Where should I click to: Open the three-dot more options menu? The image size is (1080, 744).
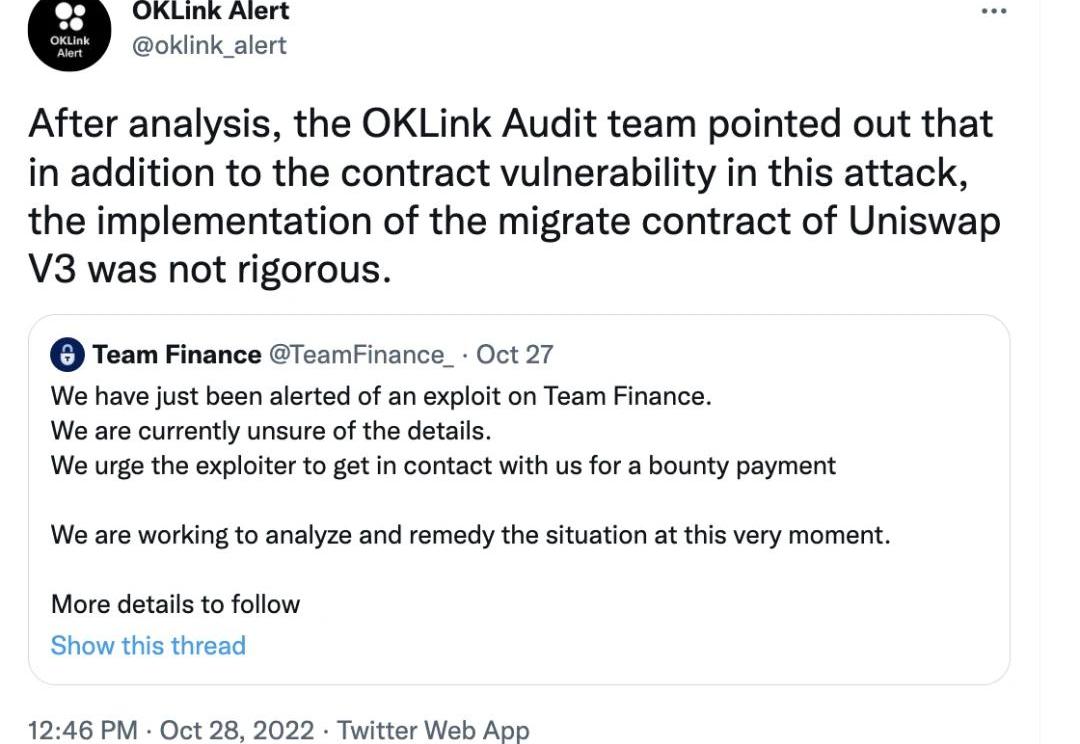click(x=993, y=11)
